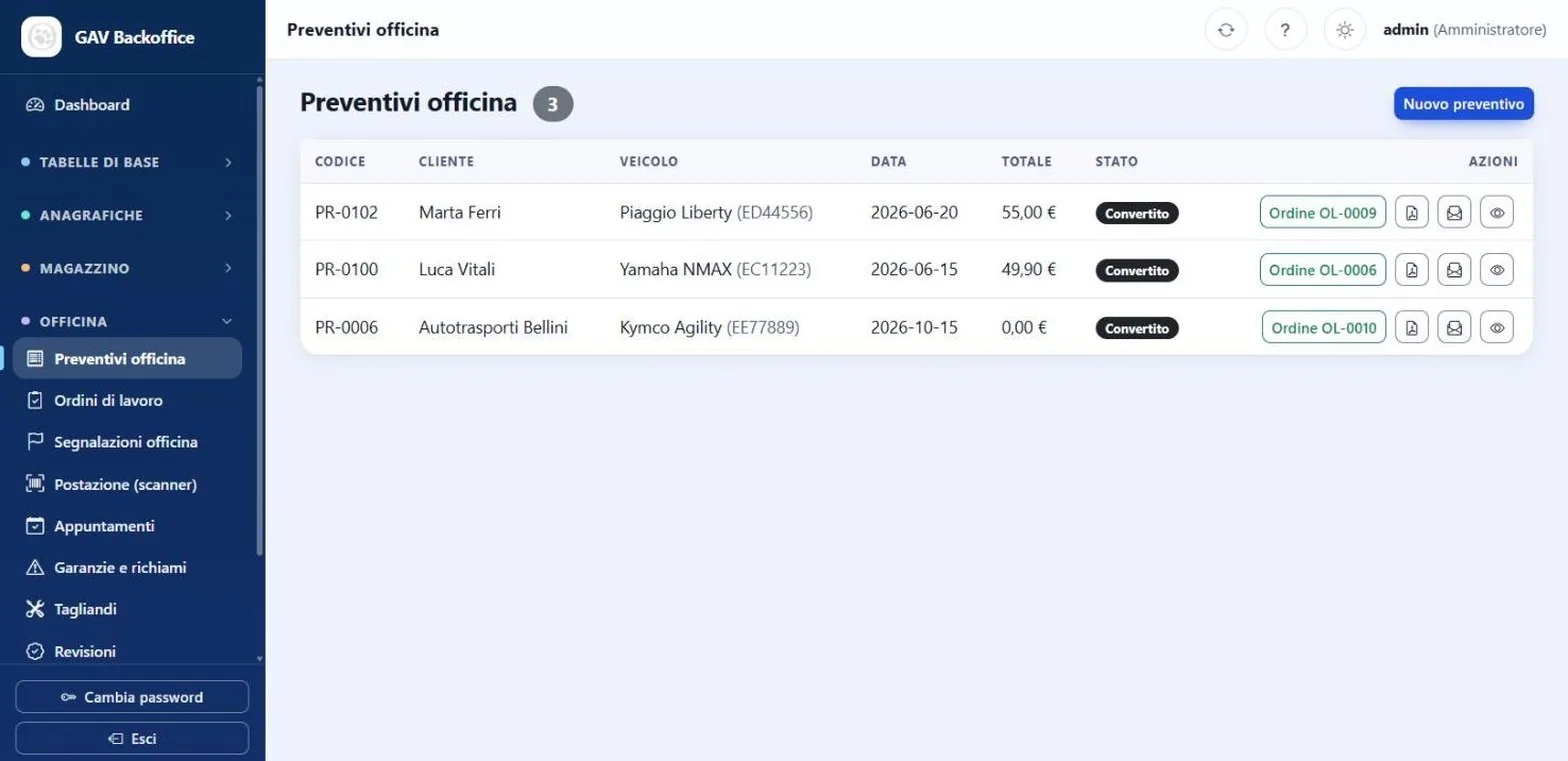Navigate to Postazione (scanner)
This screenshot has height=761, width=1568.
click(x=128, y=484)
